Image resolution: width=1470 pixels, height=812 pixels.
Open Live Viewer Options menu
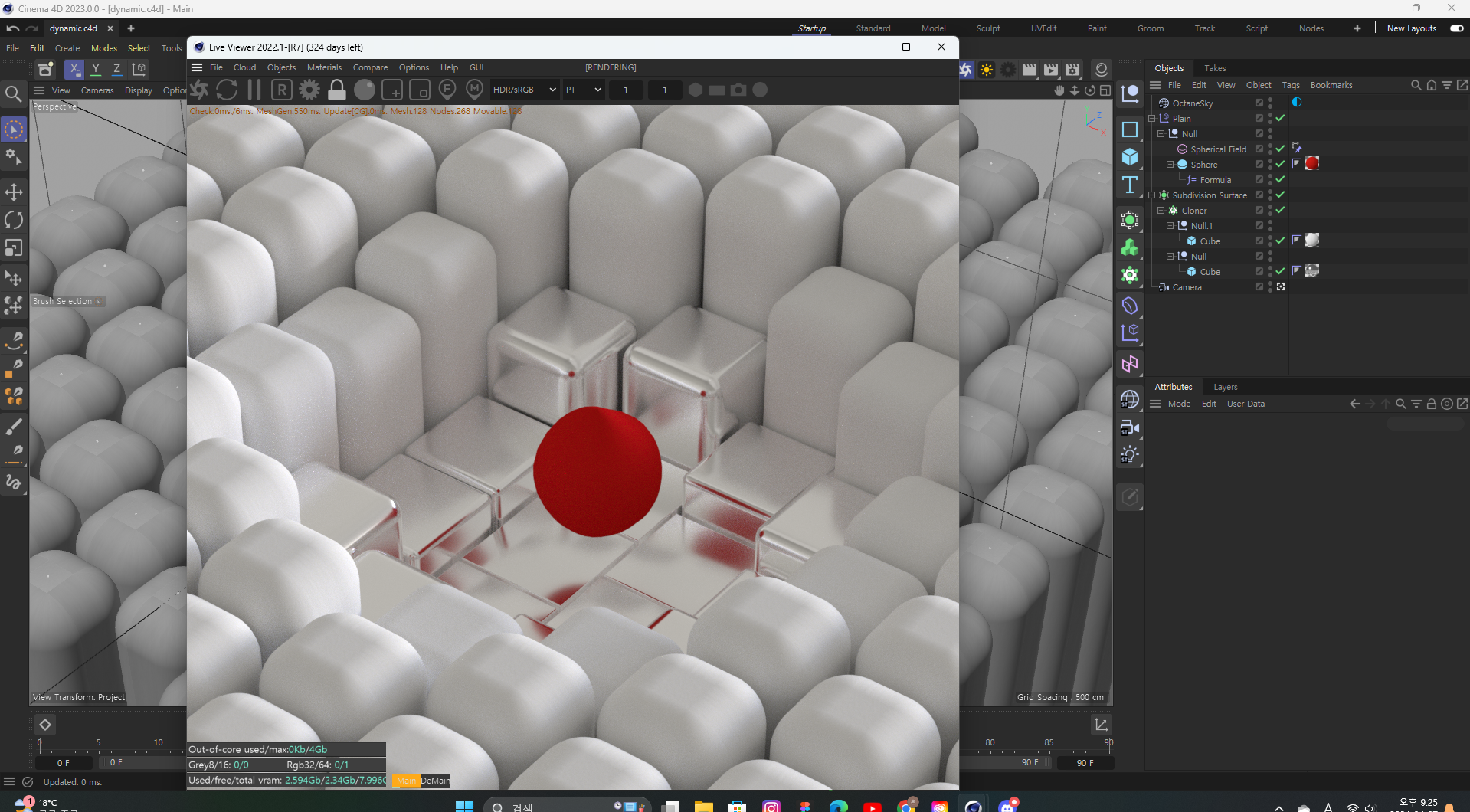[x=414, y=67]
